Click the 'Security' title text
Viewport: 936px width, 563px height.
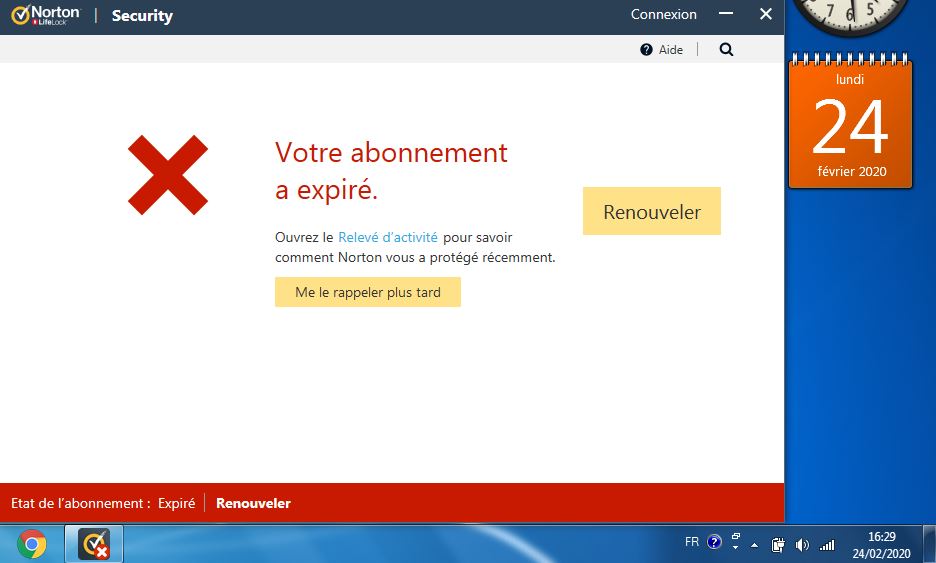point(142,16)
